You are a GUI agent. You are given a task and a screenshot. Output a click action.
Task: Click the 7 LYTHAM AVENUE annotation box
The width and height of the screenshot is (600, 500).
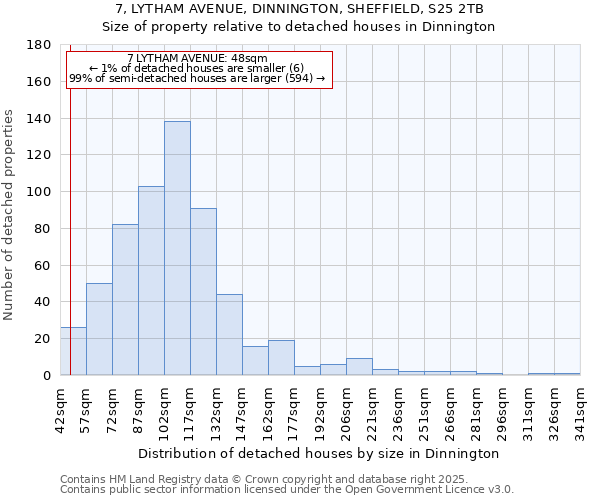pyautogui.click(x=198, y=68)
